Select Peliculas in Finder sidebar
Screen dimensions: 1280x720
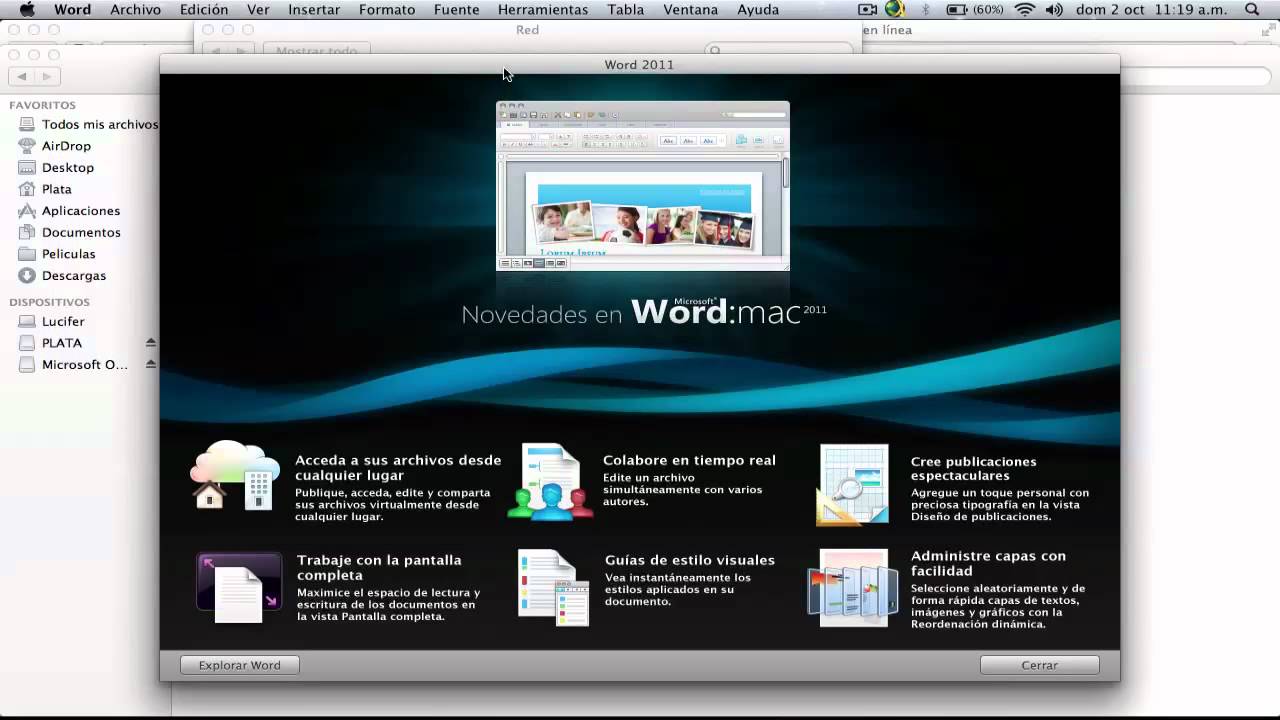click(x=68, y=254)
